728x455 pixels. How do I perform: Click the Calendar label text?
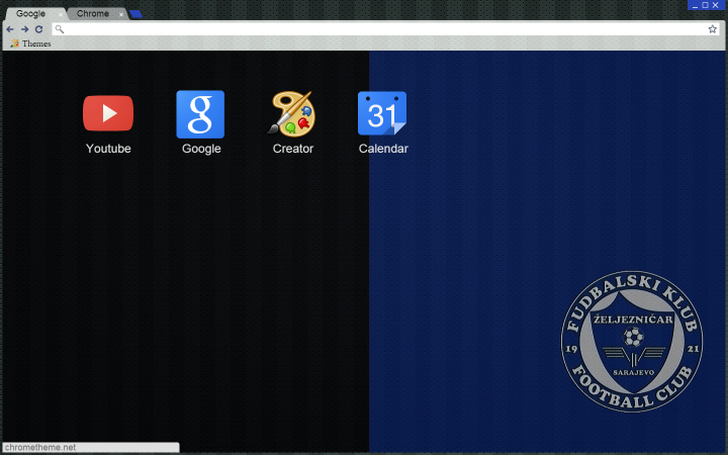384,149
